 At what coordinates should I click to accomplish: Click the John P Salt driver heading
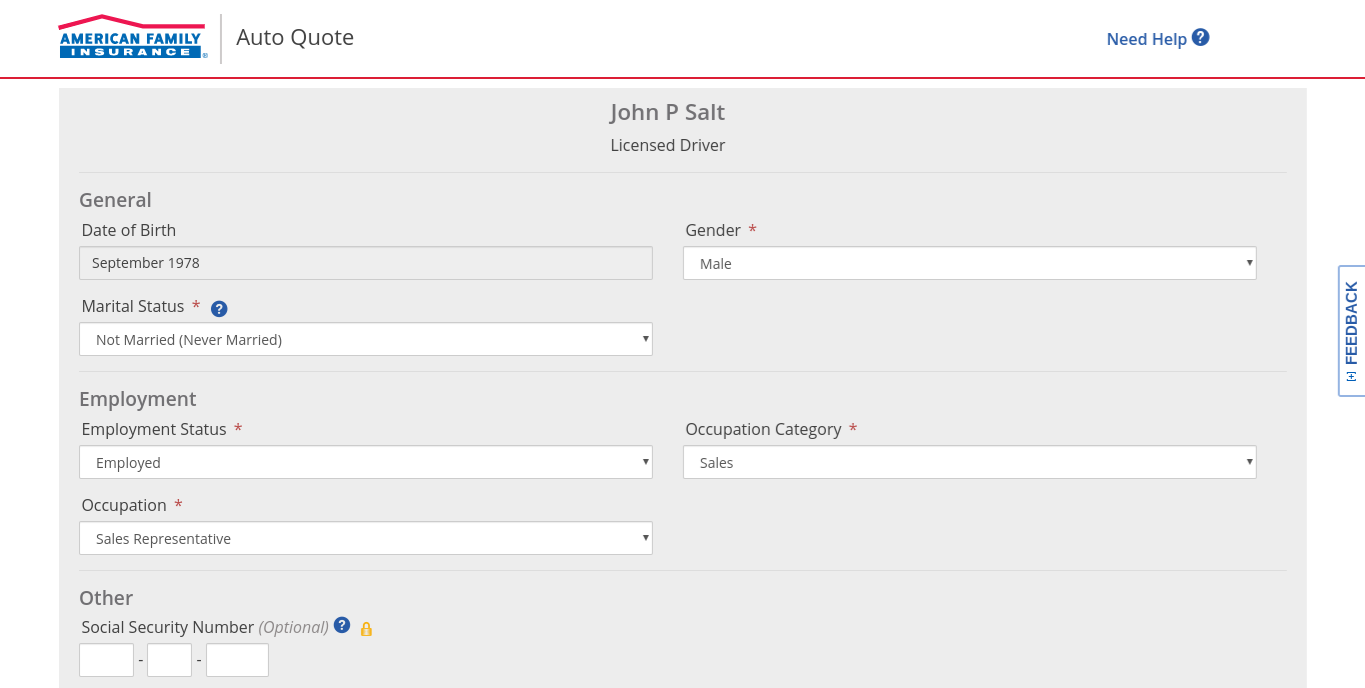point(667,112)
